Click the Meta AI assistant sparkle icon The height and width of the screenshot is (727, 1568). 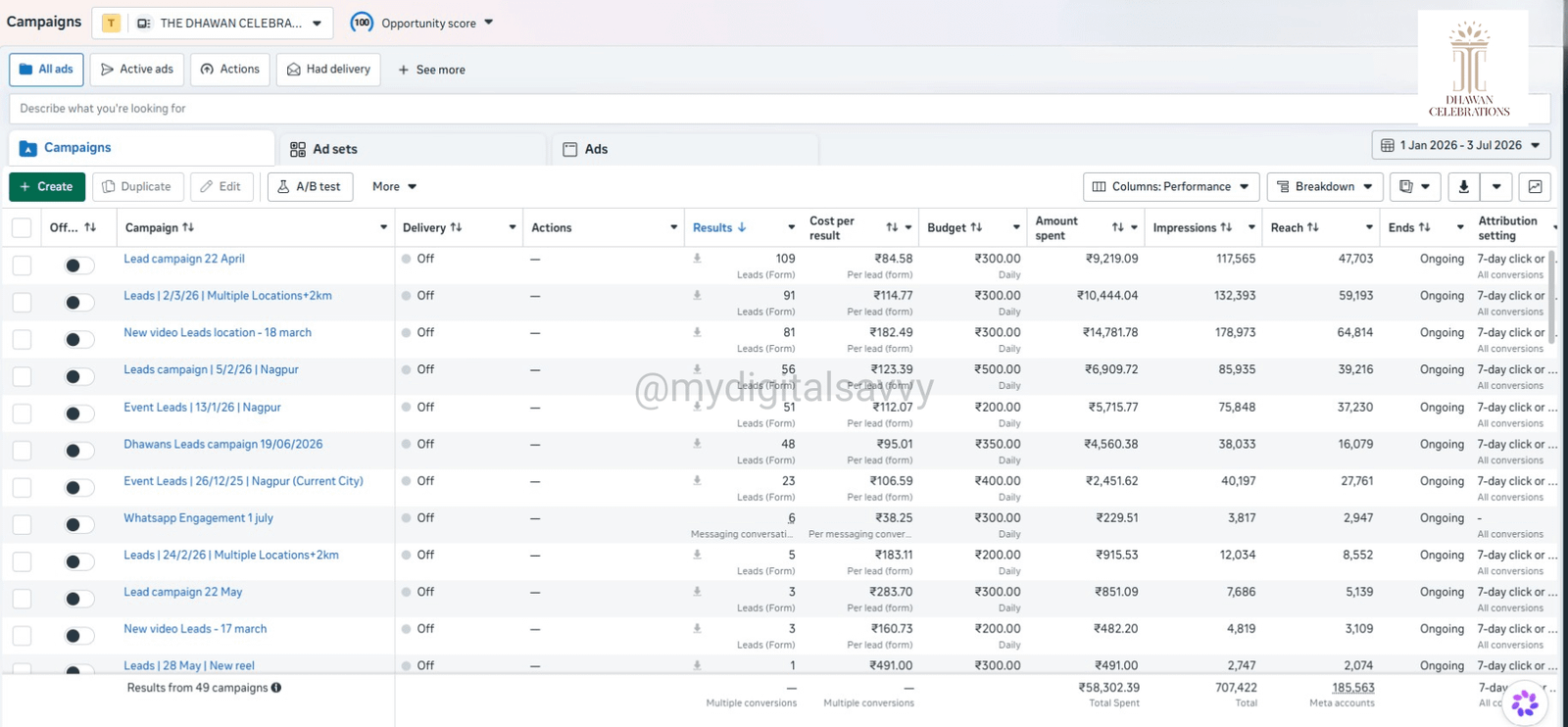[x=1524, y=703]
